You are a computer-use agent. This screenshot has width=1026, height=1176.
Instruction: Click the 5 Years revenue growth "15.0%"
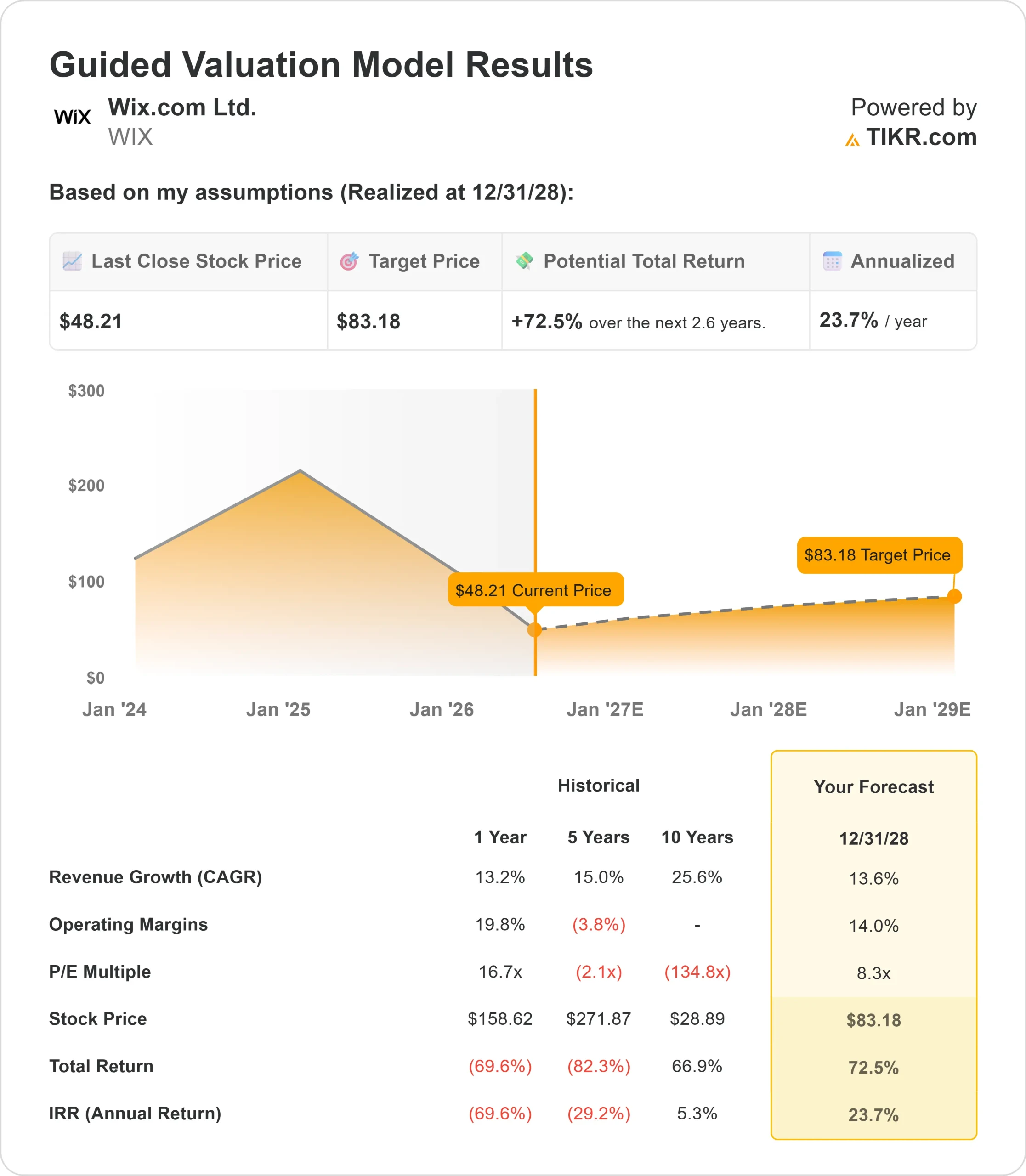point(599,877)
